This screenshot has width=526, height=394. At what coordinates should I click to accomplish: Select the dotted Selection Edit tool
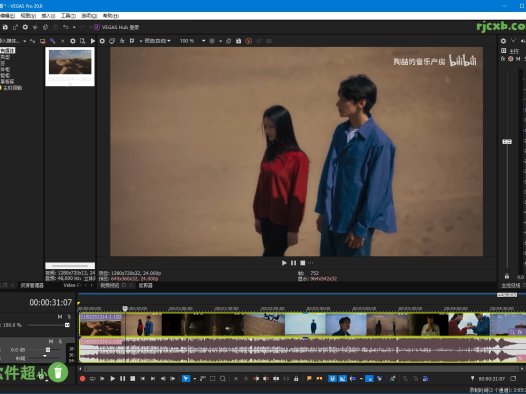point(212,379)
